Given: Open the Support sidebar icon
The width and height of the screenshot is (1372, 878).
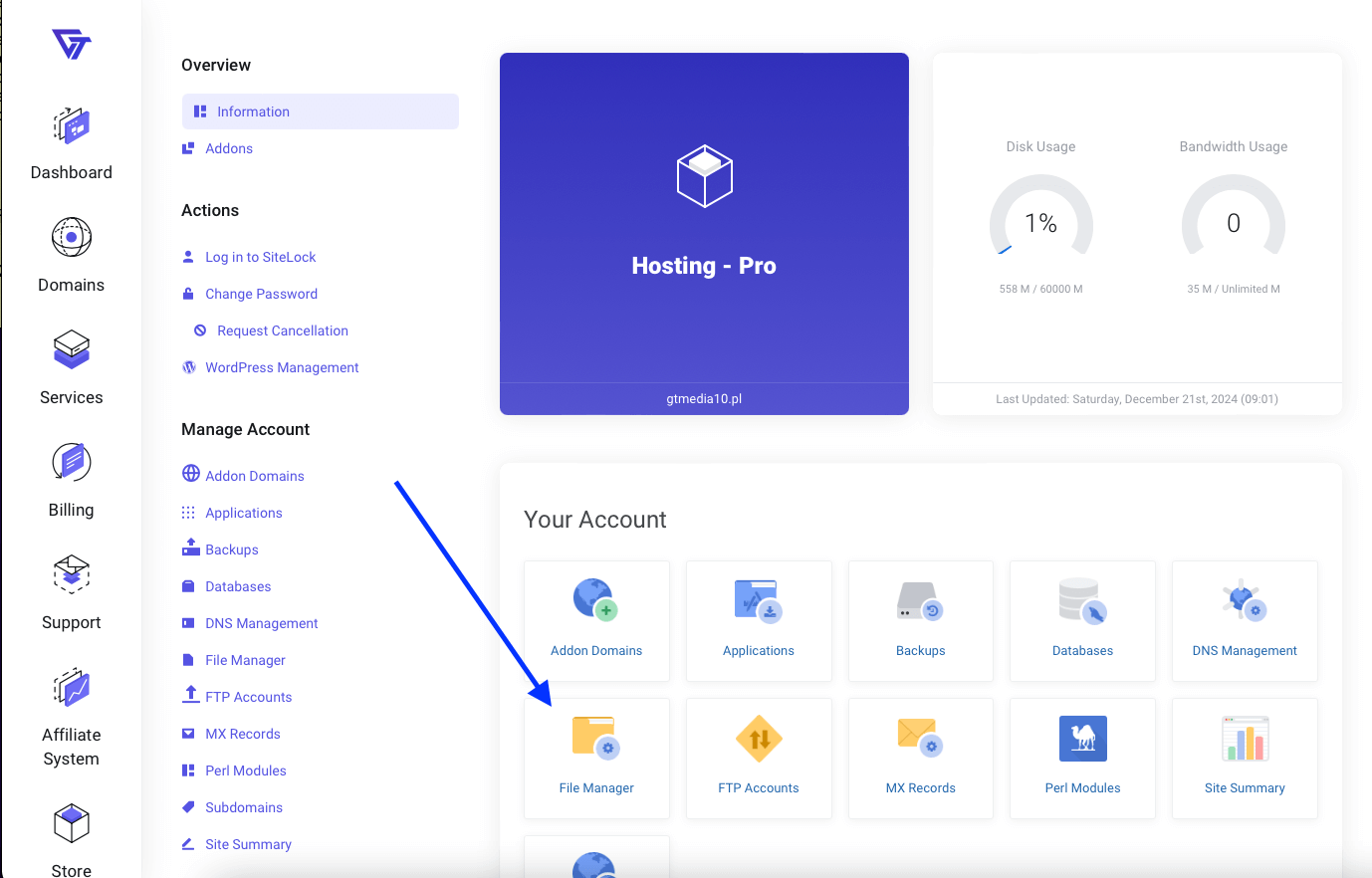Looking at the screenshot, I should 72,575.
